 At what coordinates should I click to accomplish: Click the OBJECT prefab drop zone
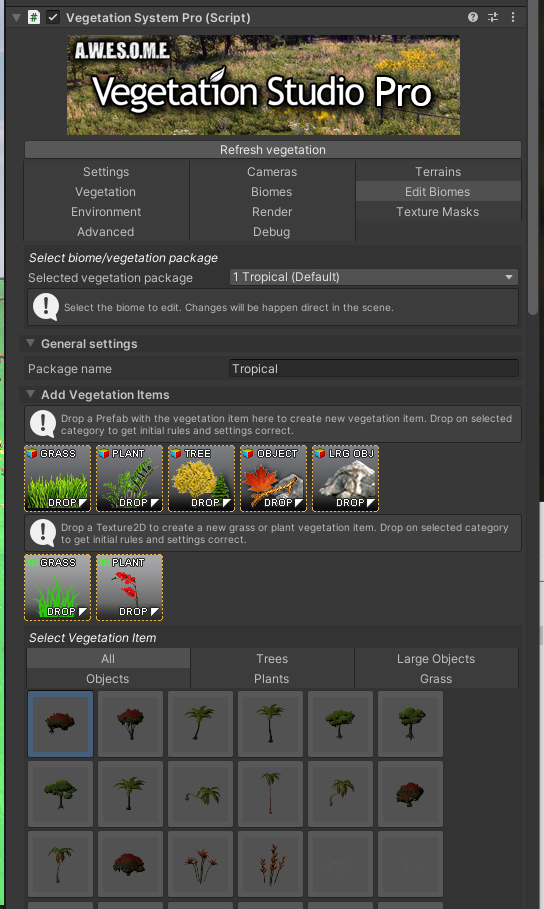click(274, 478)
